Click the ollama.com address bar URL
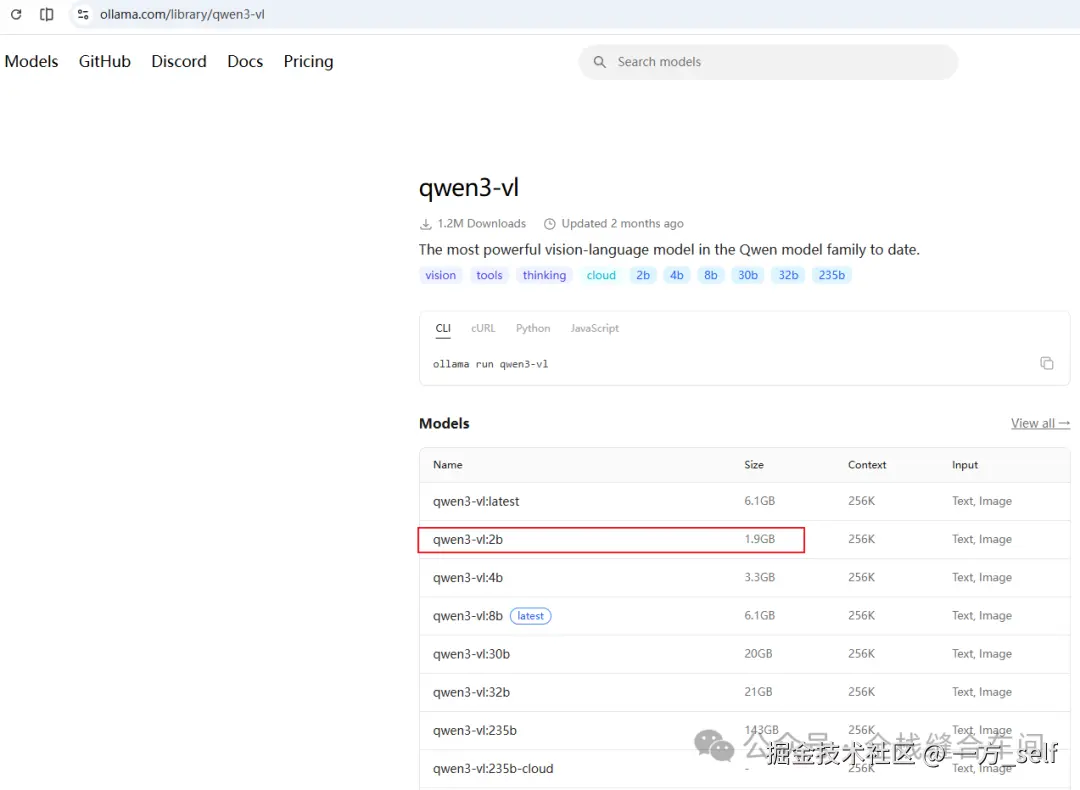Screen dimensions: 1080x790 (182, 14)
